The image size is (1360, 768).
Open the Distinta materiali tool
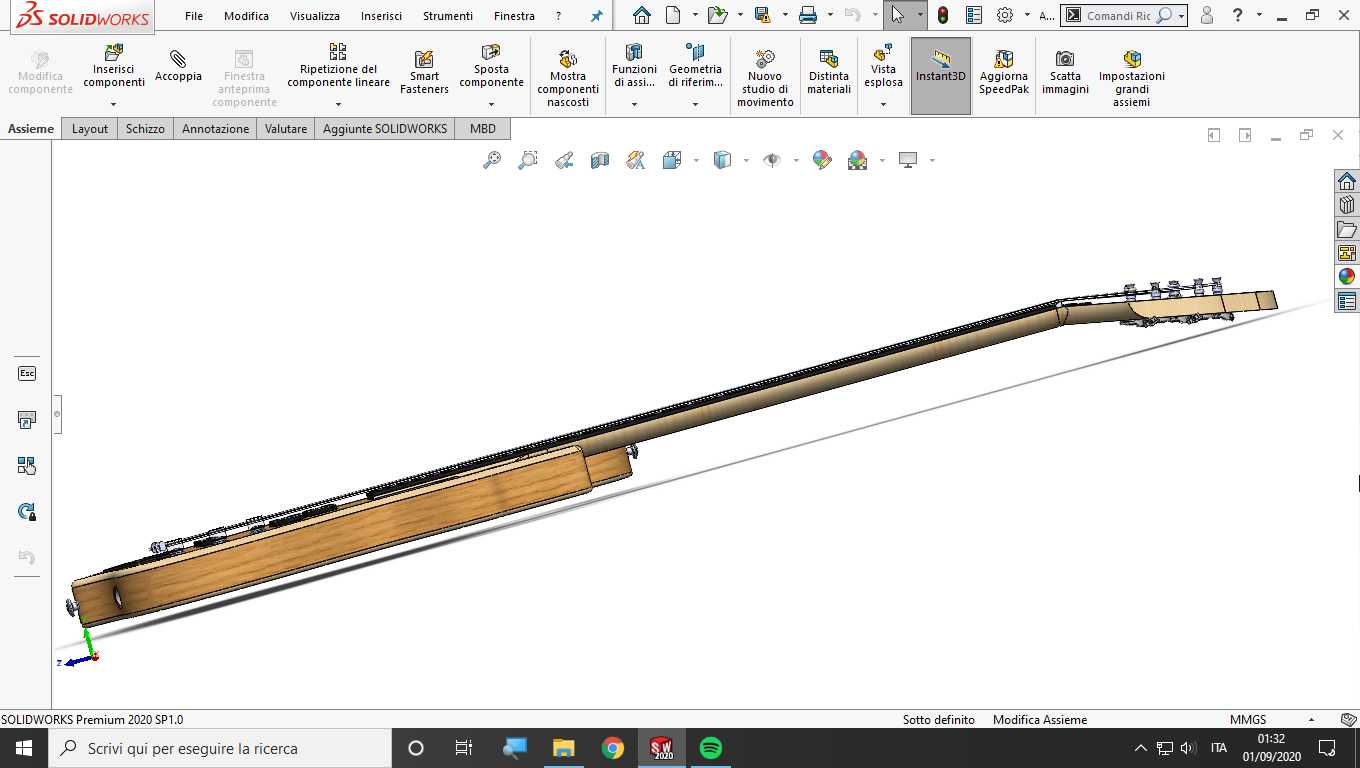pos(829,72)
